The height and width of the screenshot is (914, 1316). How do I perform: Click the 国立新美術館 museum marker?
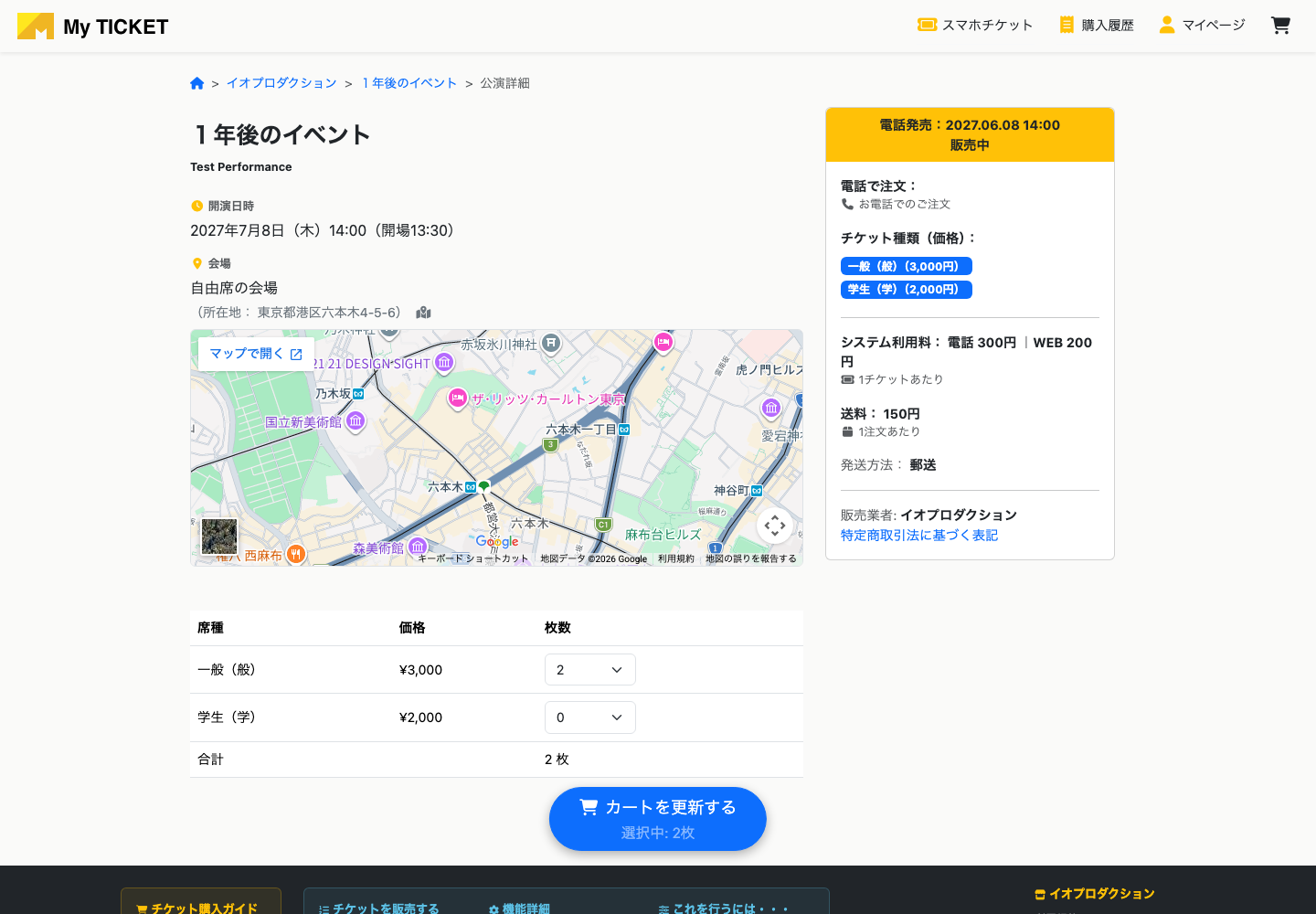click(x=356, y=421)
